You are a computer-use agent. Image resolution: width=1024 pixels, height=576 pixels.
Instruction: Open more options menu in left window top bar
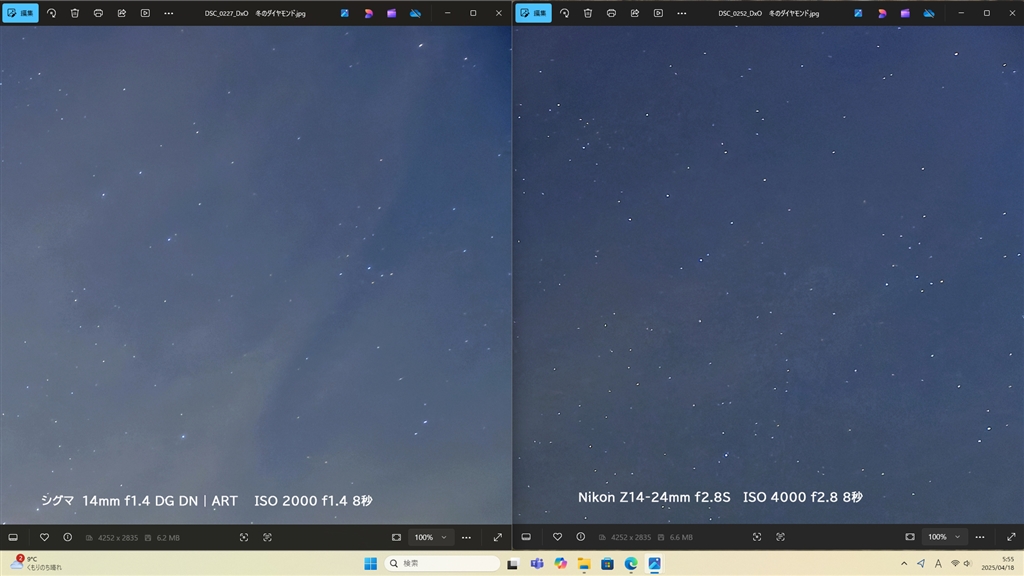pos(168,13)
